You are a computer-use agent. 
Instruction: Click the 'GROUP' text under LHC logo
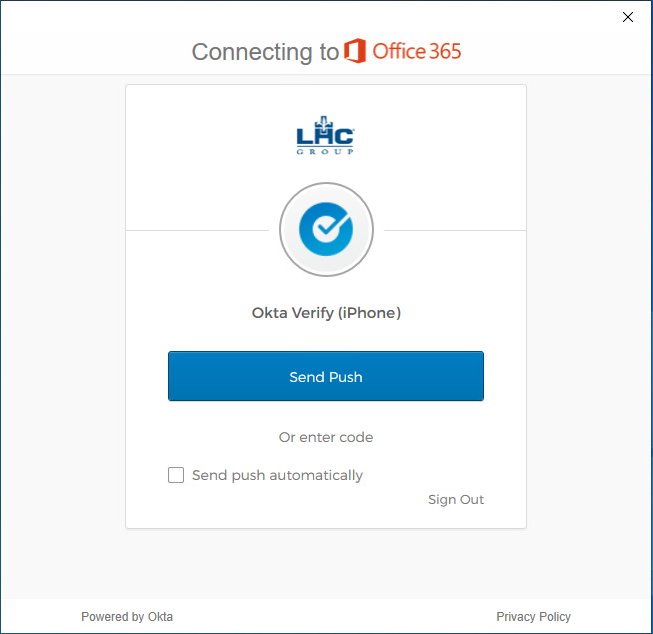[x=325, y=152]
